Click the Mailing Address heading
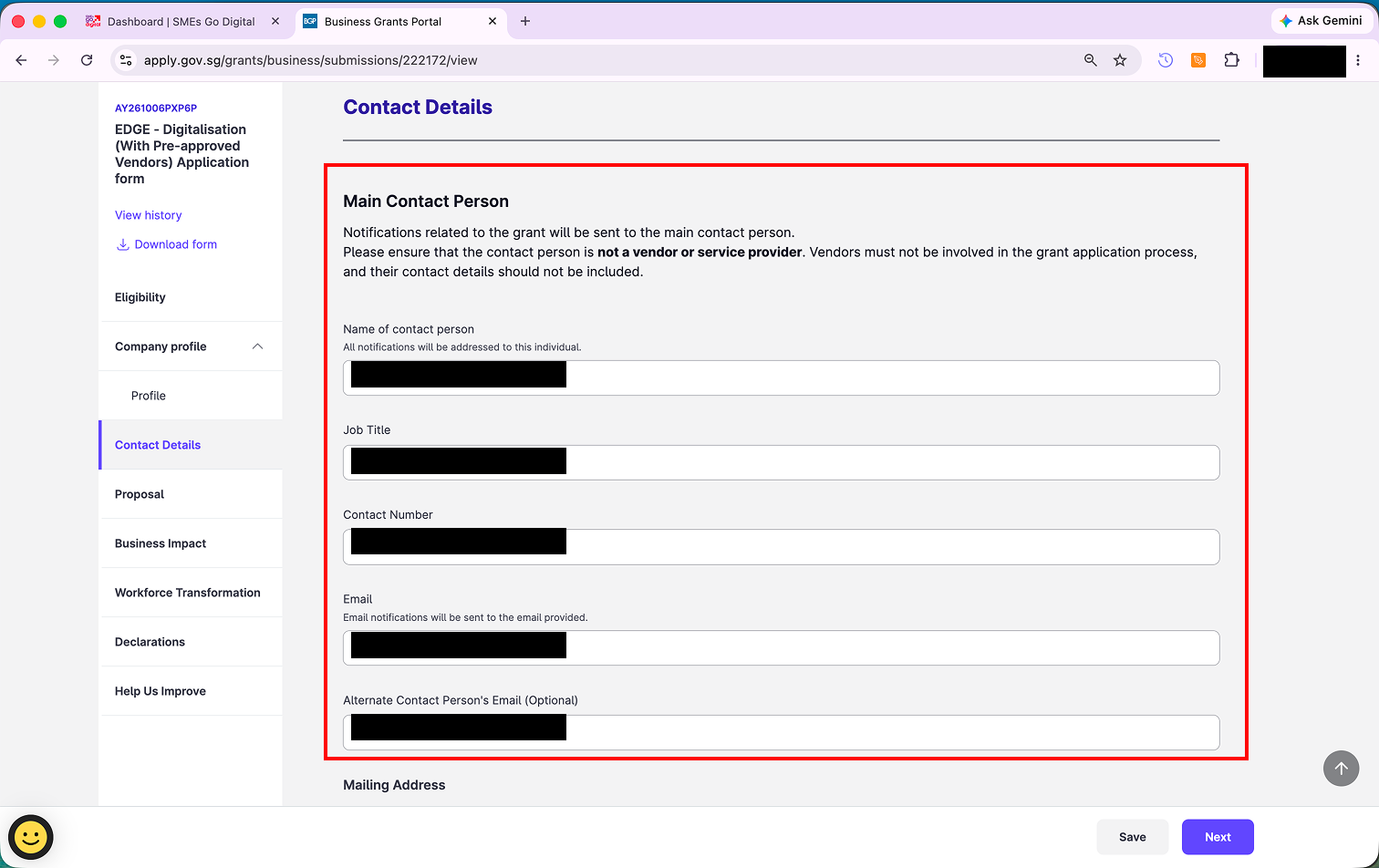 pyautogui.click(x=394, y=785)
